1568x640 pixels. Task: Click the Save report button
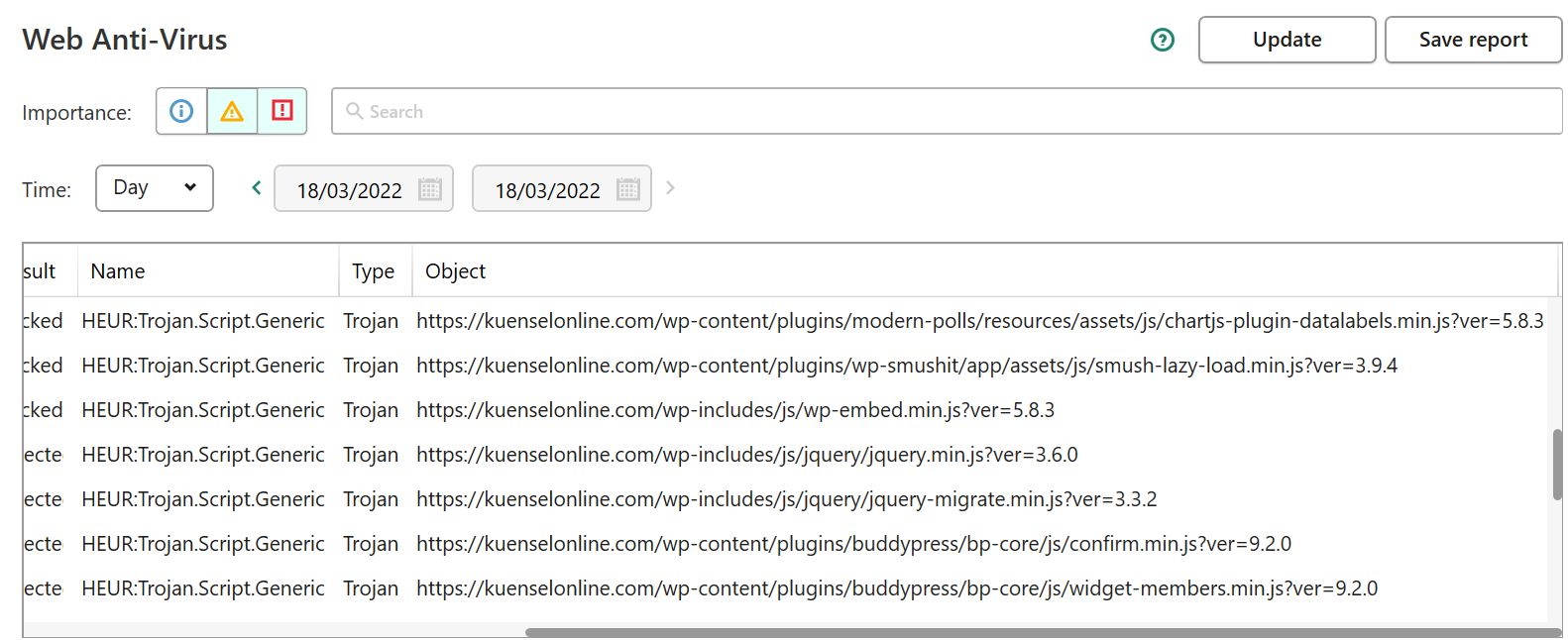pyautogui.click(x=1474, y=40)
